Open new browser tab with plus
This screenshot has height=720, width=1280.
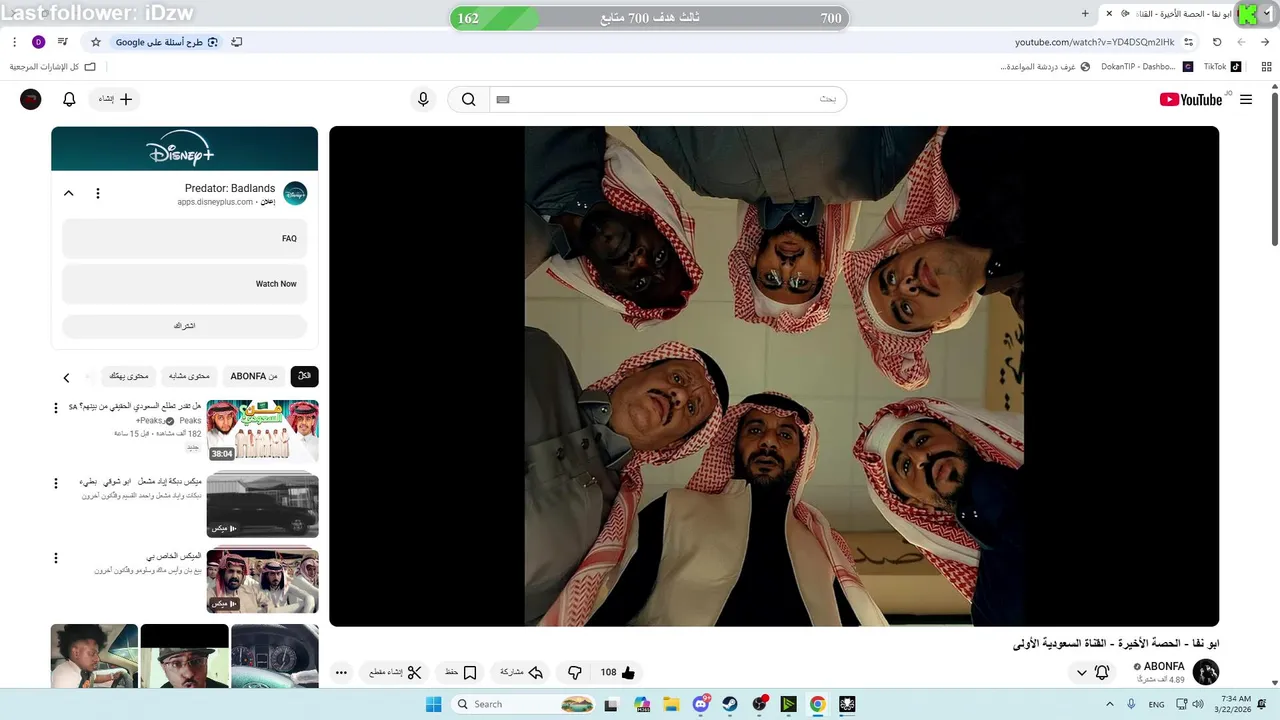[1085, 13]
